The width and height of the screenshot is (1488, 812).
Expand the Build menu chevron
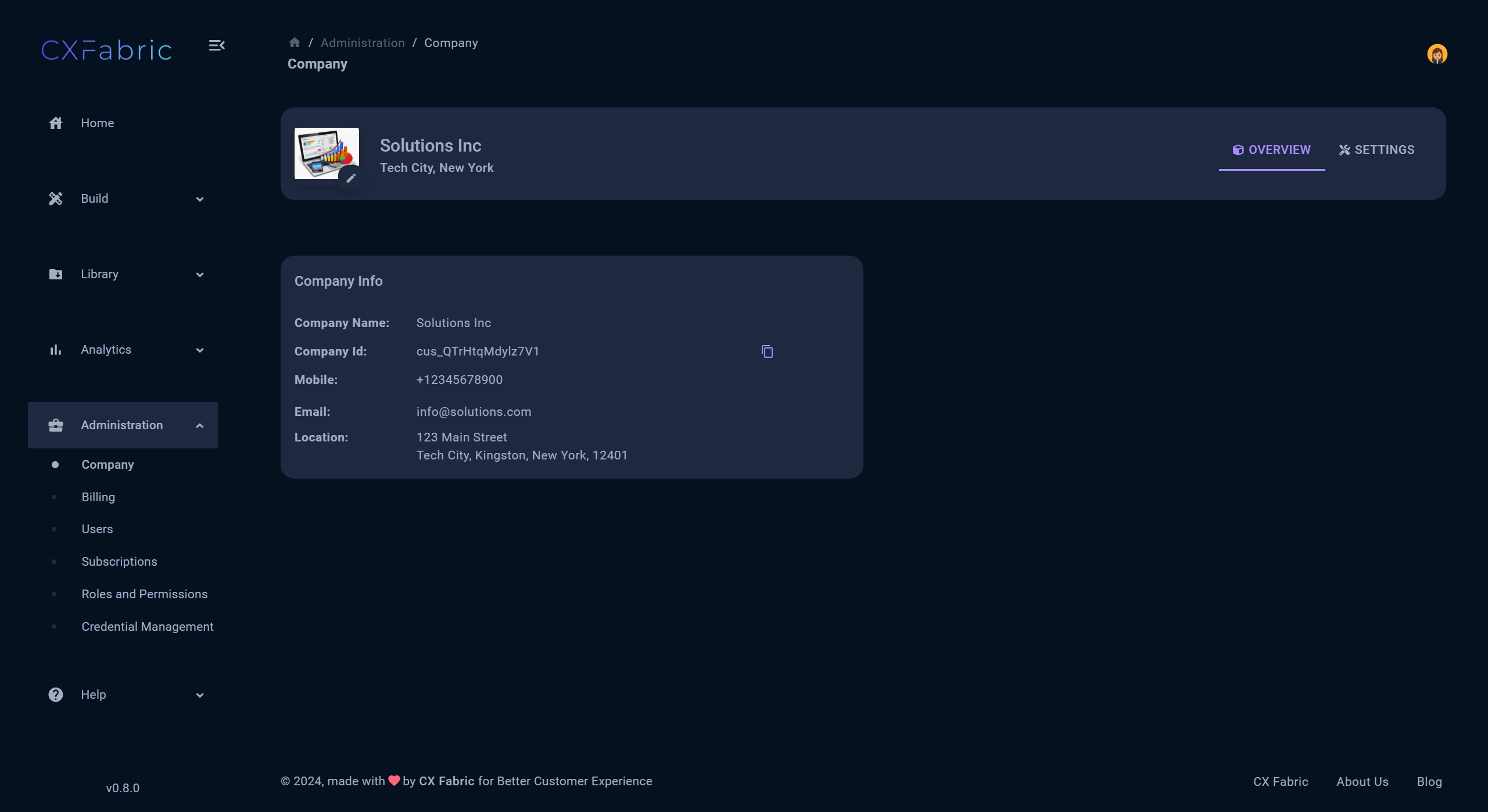[x=200, y=199]
